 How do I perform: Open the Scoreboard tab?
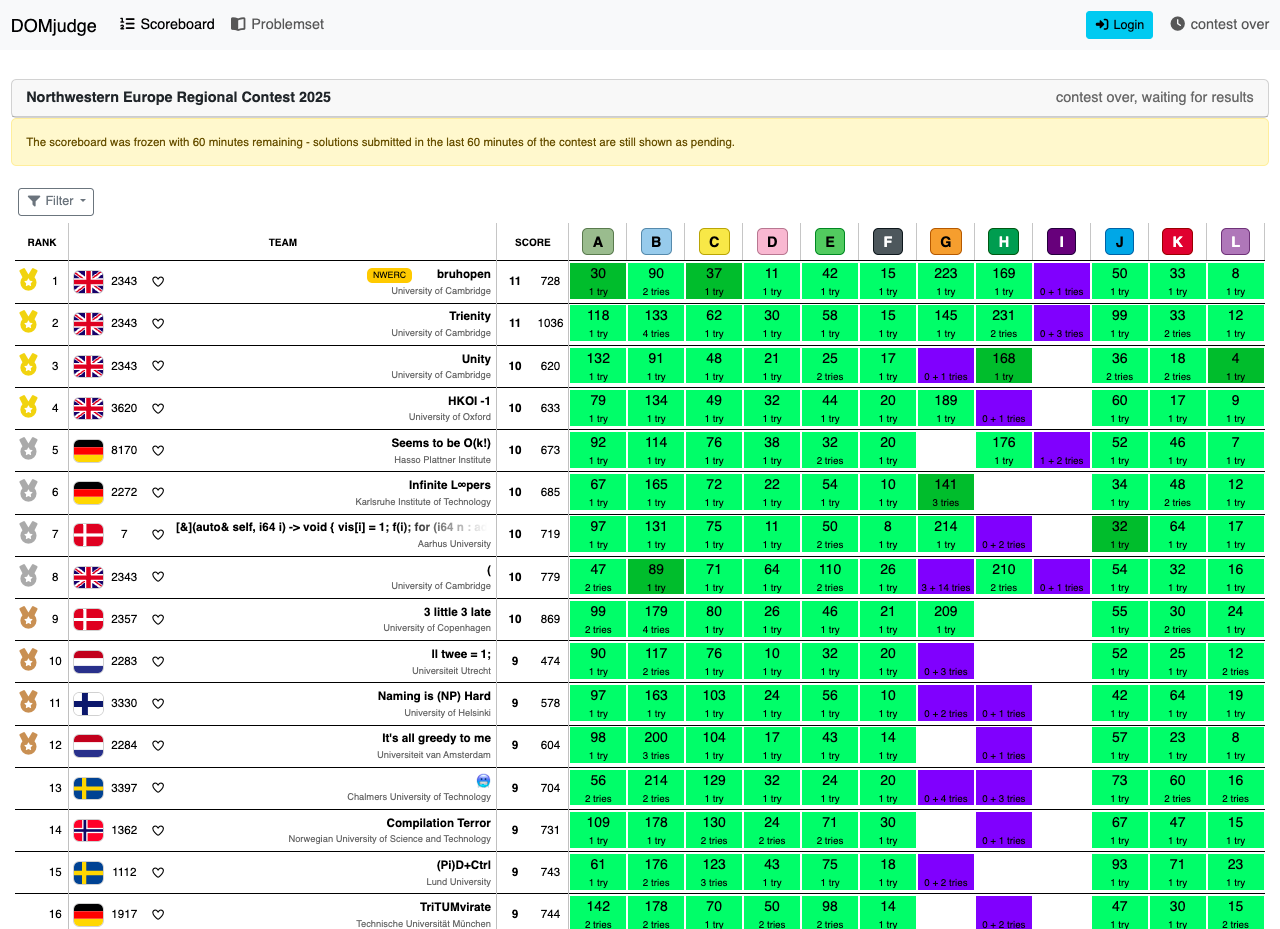[x=167, y=24]
